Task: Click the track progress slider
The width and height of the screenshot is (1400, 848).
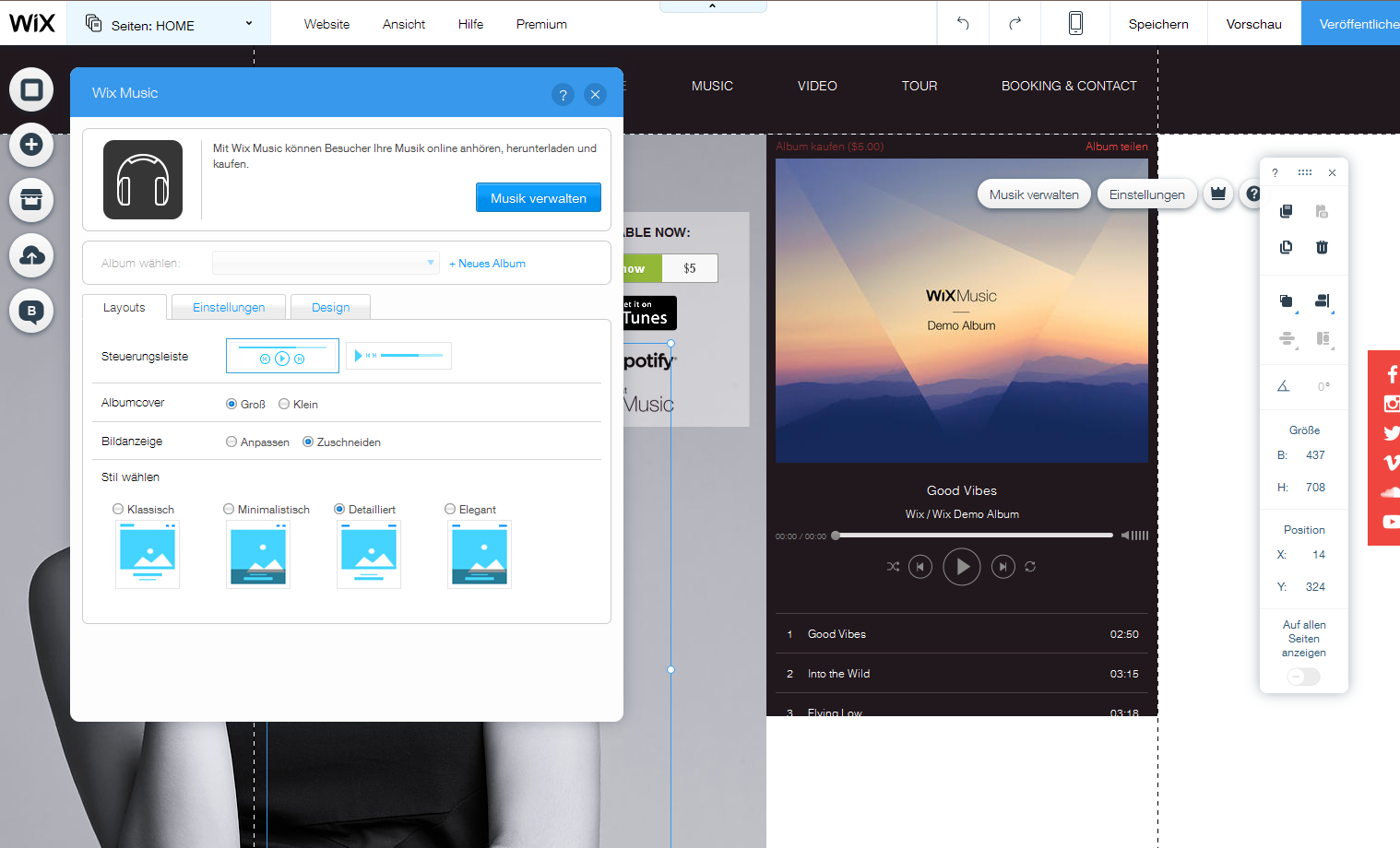Action: pyautogui.click(x=973, y=536)
